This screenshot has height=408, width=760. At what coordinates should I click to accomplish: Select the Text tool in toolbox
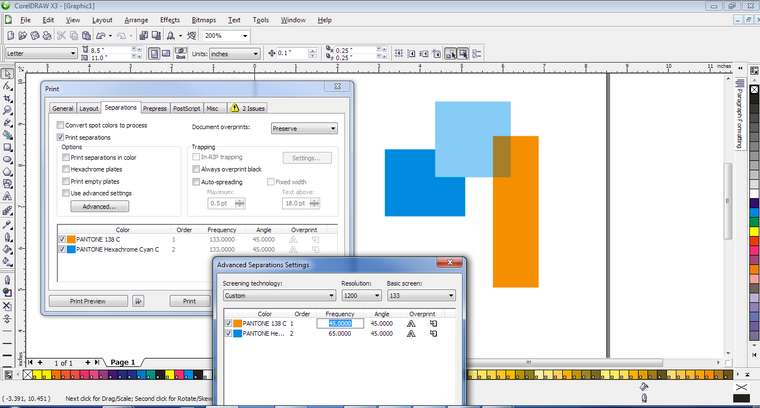(7, 196)
